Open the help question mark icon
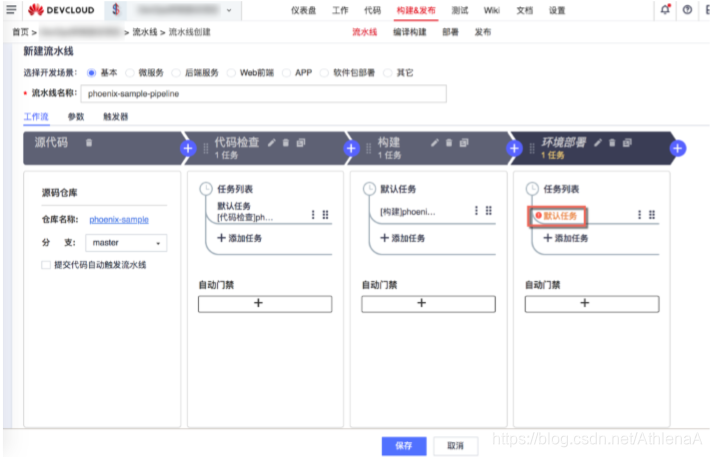Viewport: 712px width, 457px height. click(x=687, y=10)
